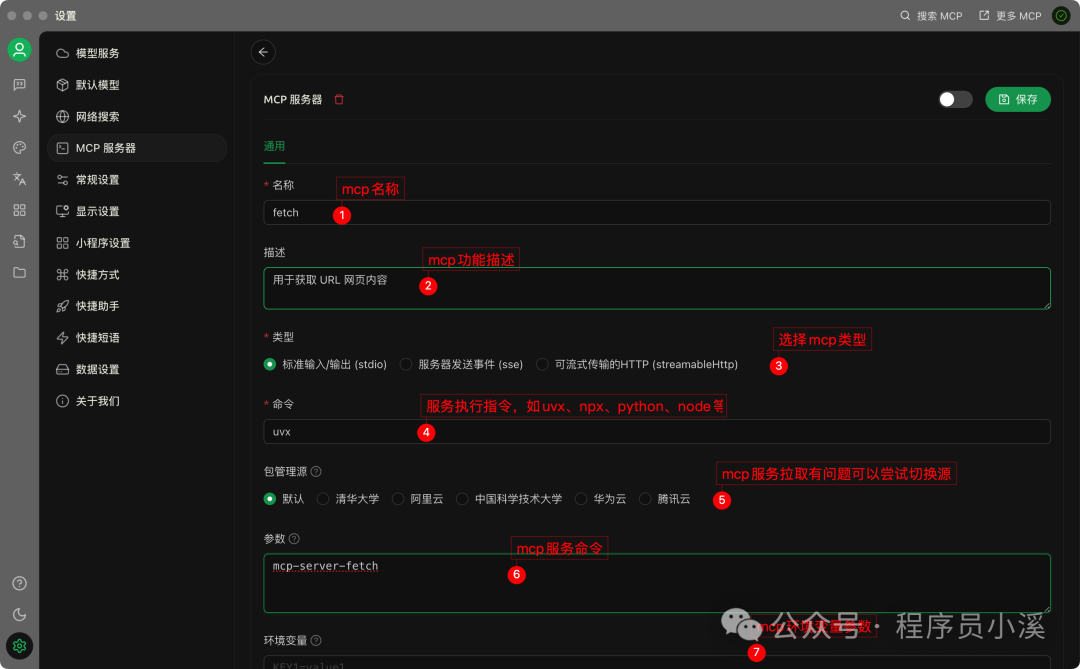The height and width of the screenshot is (669, 1080).
Task: Open 快捷方式 settings
Action: tap(136, 275)
